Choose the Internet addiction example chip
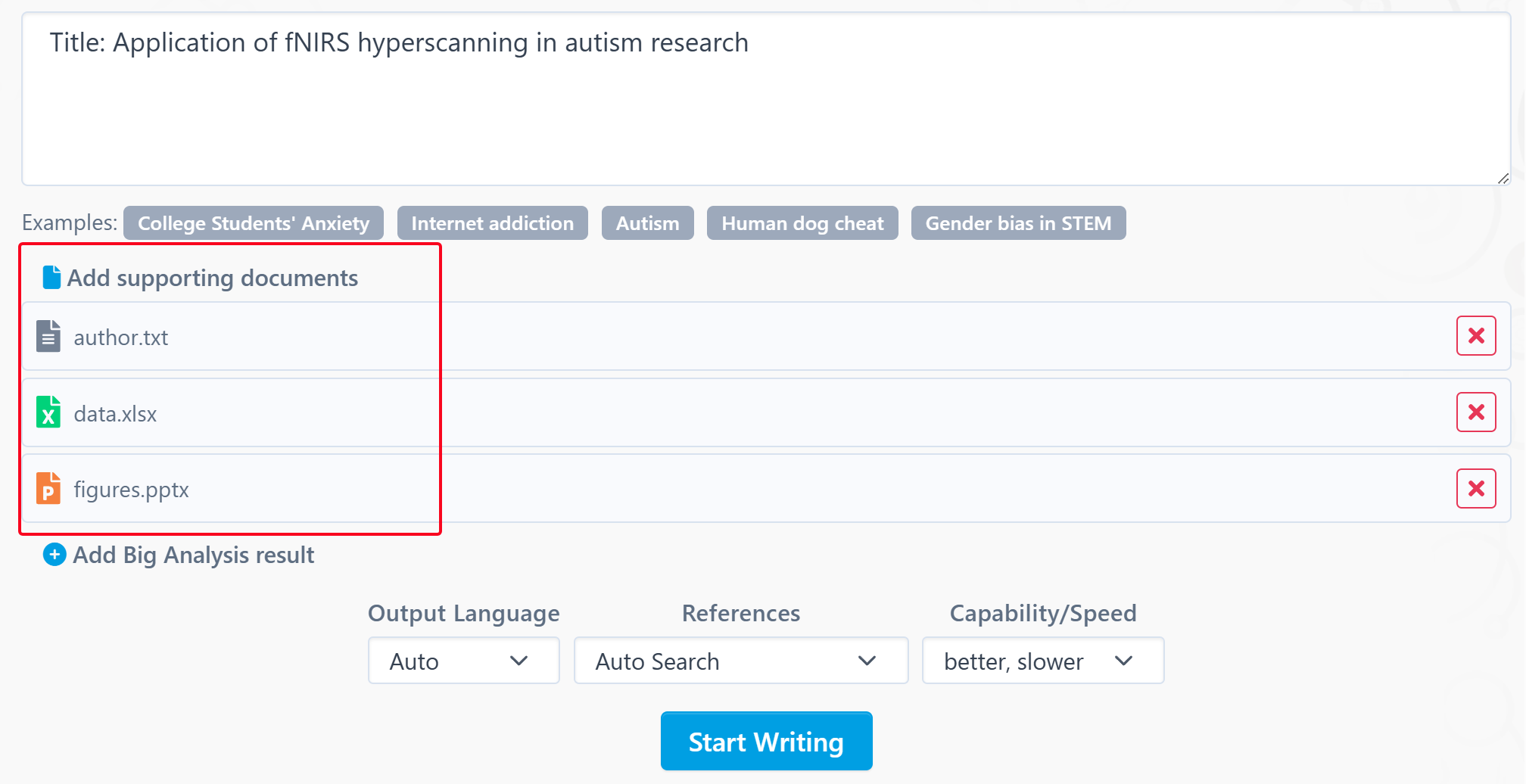Image resolution: width=1526 pixels, height=784 pixels. pos(492,223)
